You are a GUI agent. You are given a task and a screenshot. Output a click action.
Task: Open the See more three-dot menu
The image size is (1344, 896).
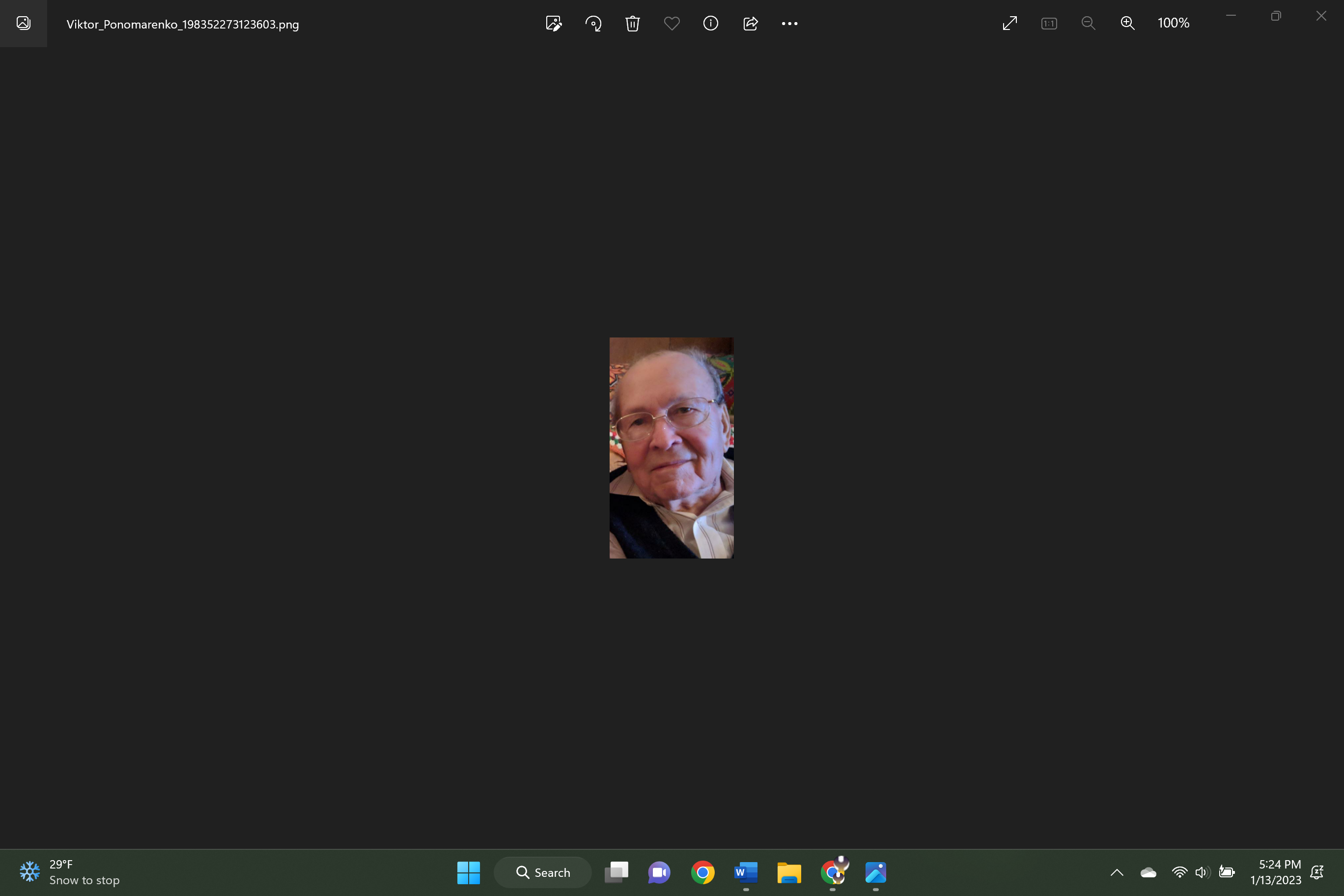click(789, 24)
